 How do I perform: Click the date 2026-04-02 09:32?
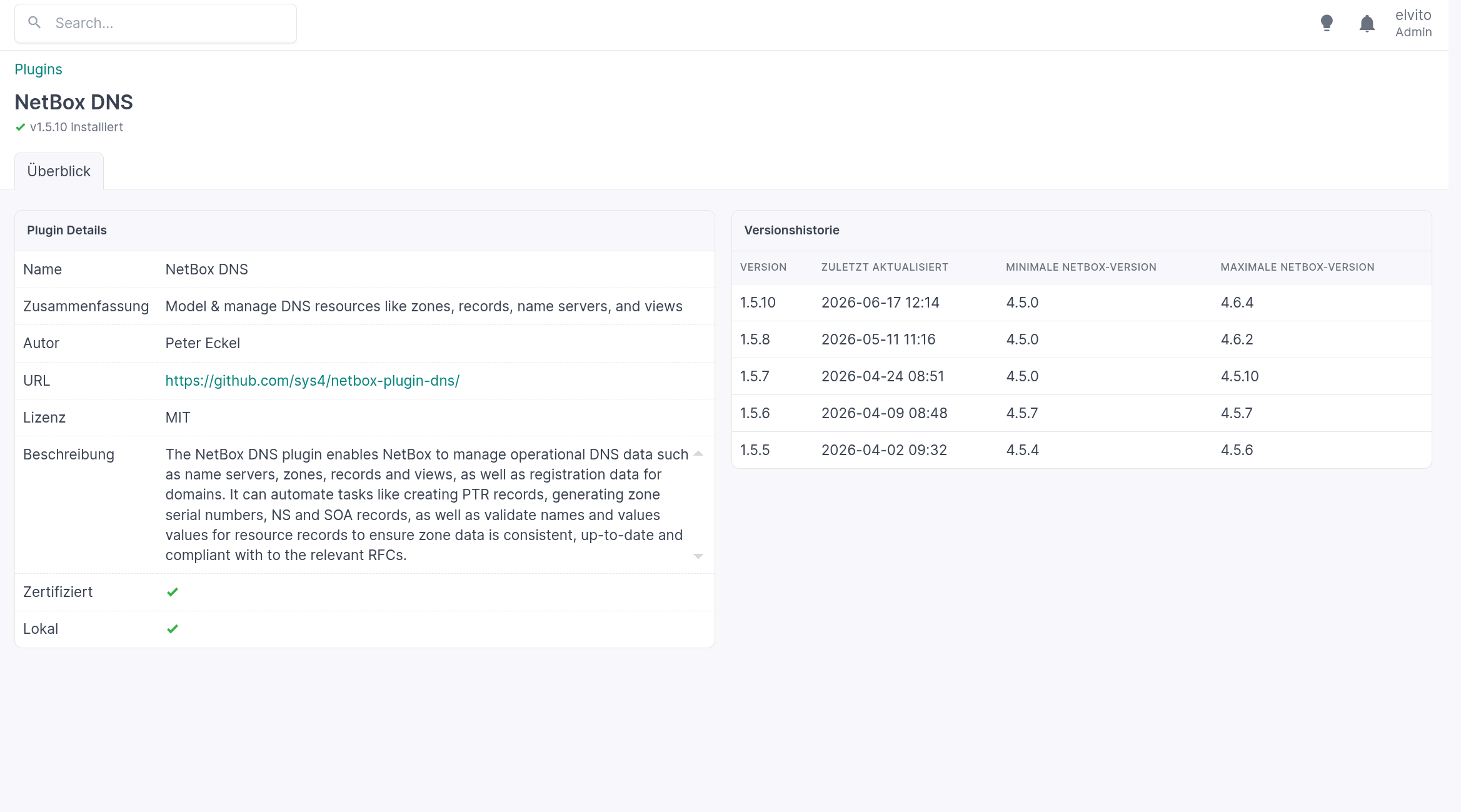pos(884,450)
